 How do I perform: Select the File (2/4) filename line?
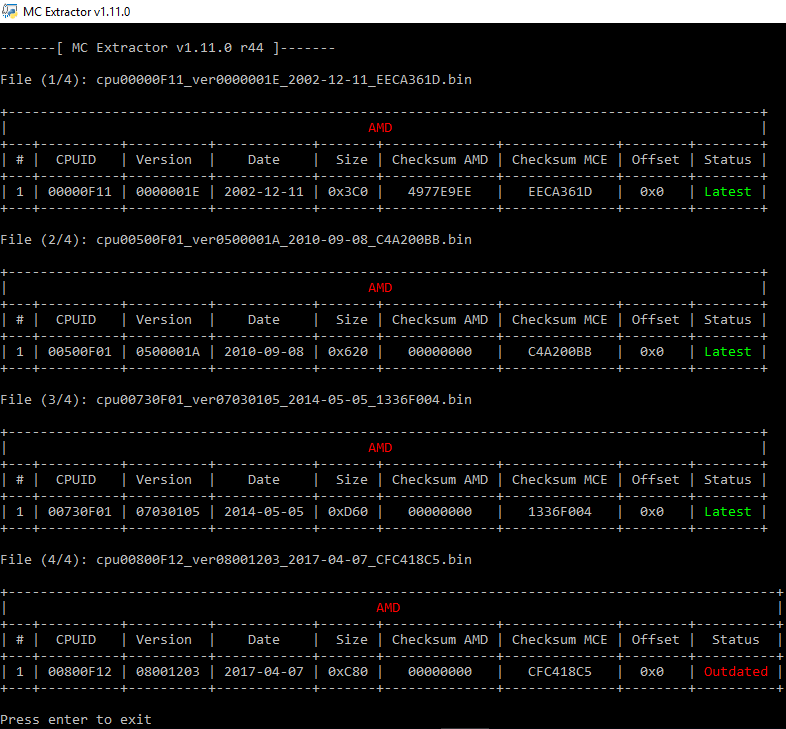(236, 240)
